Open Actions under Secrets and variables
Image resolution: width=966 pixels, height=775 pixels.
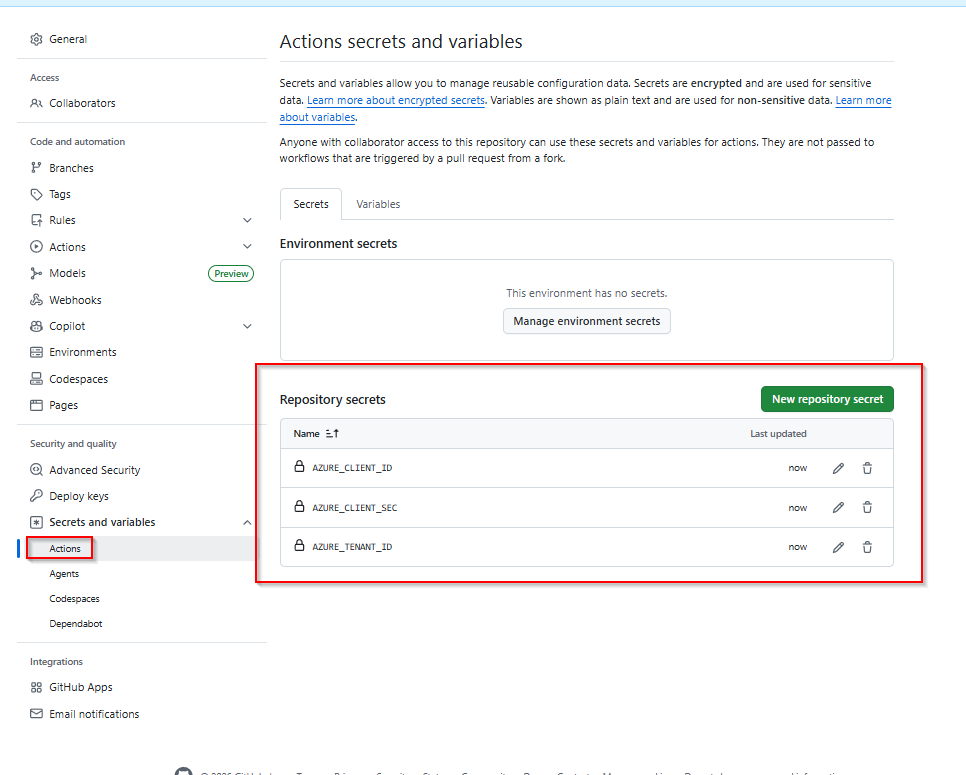tap(65, 548)
